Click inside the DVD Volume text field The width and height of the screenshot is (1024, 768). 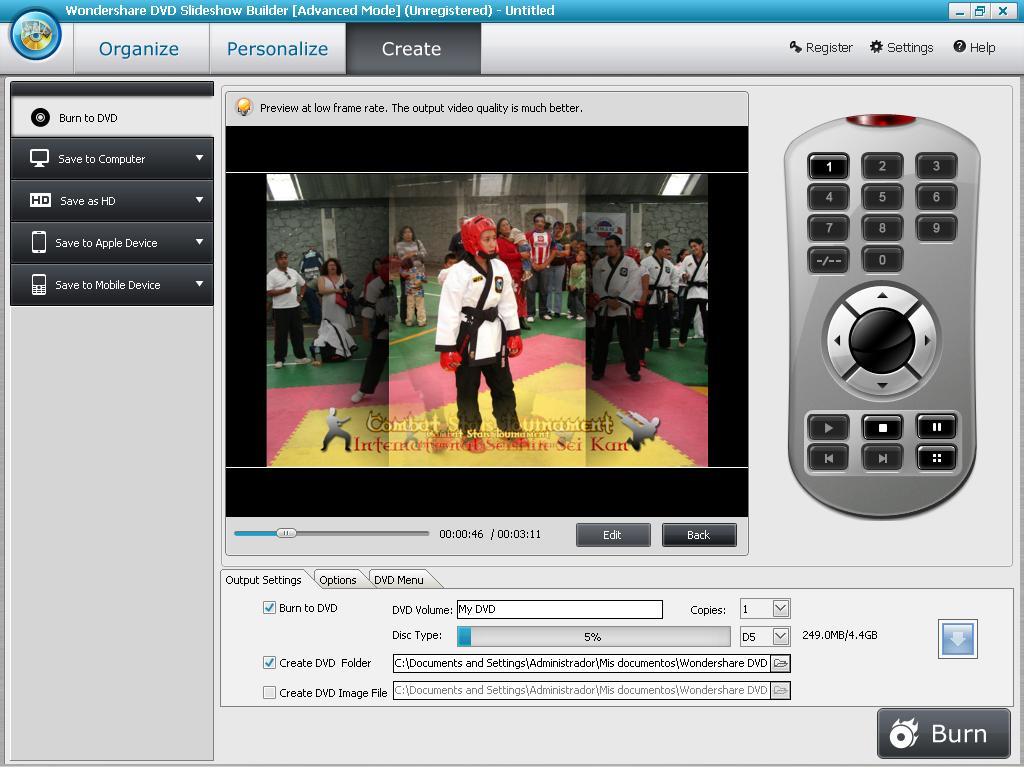560,609
